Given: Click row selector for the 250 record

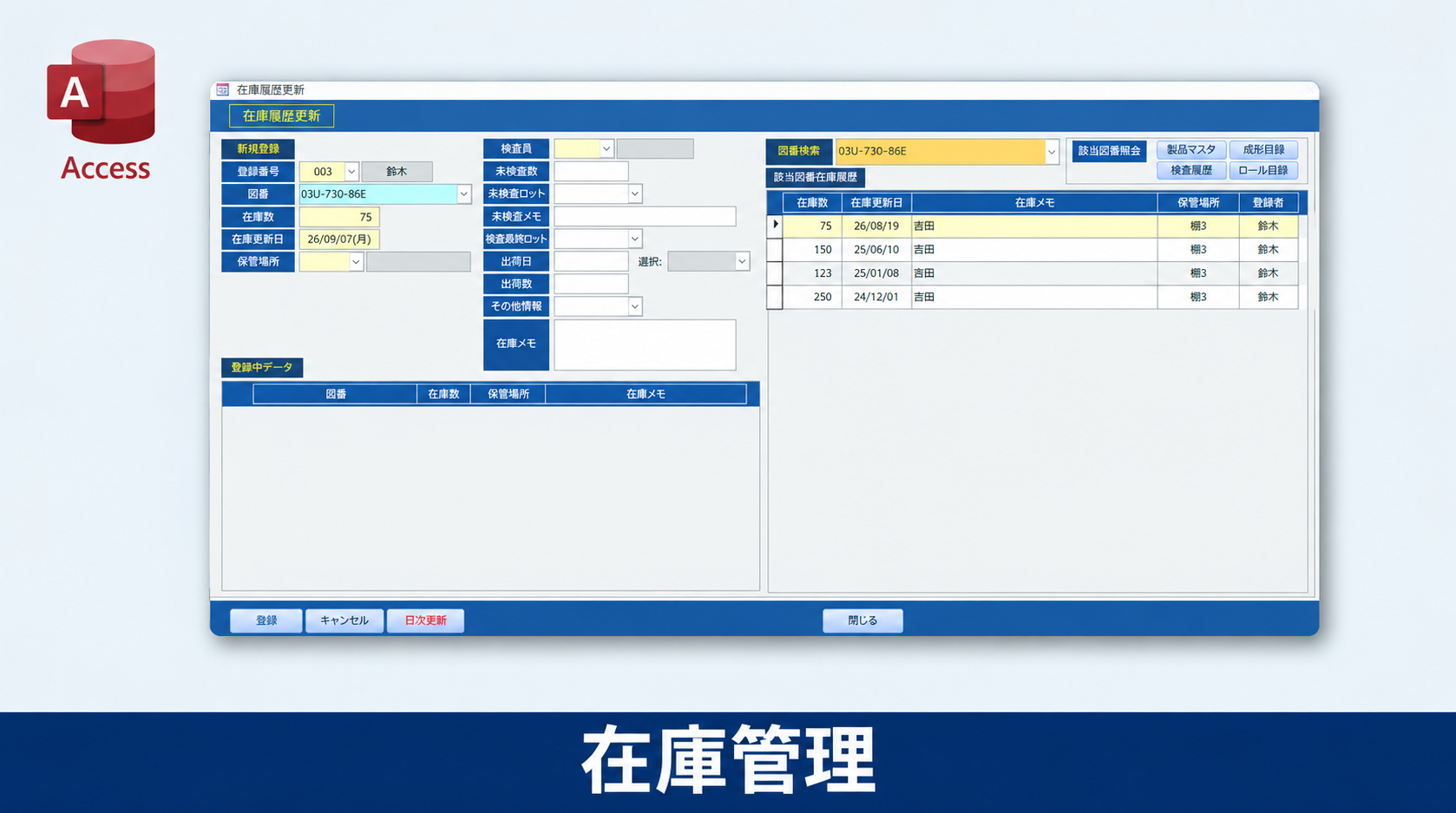Looking at the screenshot, I should pyautogui.click(x=775, y=297).
